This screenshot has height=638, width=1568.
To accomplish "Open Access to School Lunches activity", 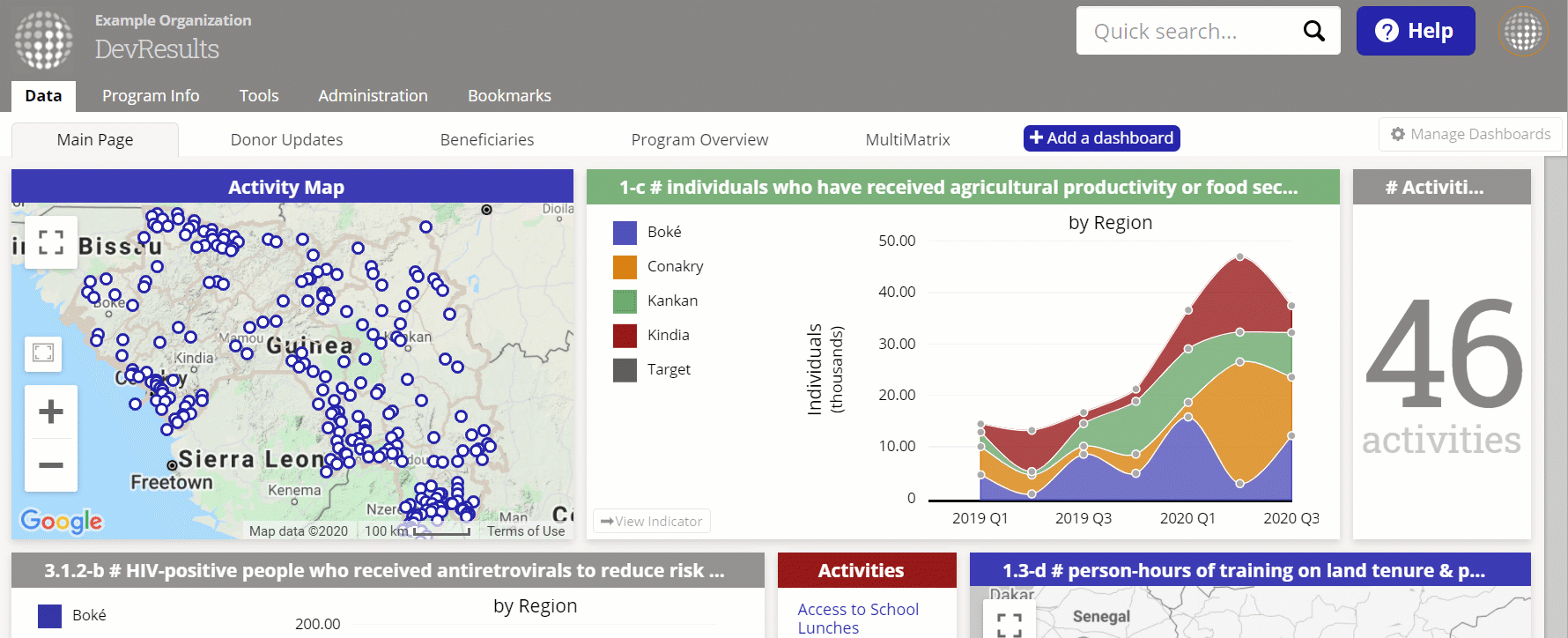I will click(x=858, y=619).
